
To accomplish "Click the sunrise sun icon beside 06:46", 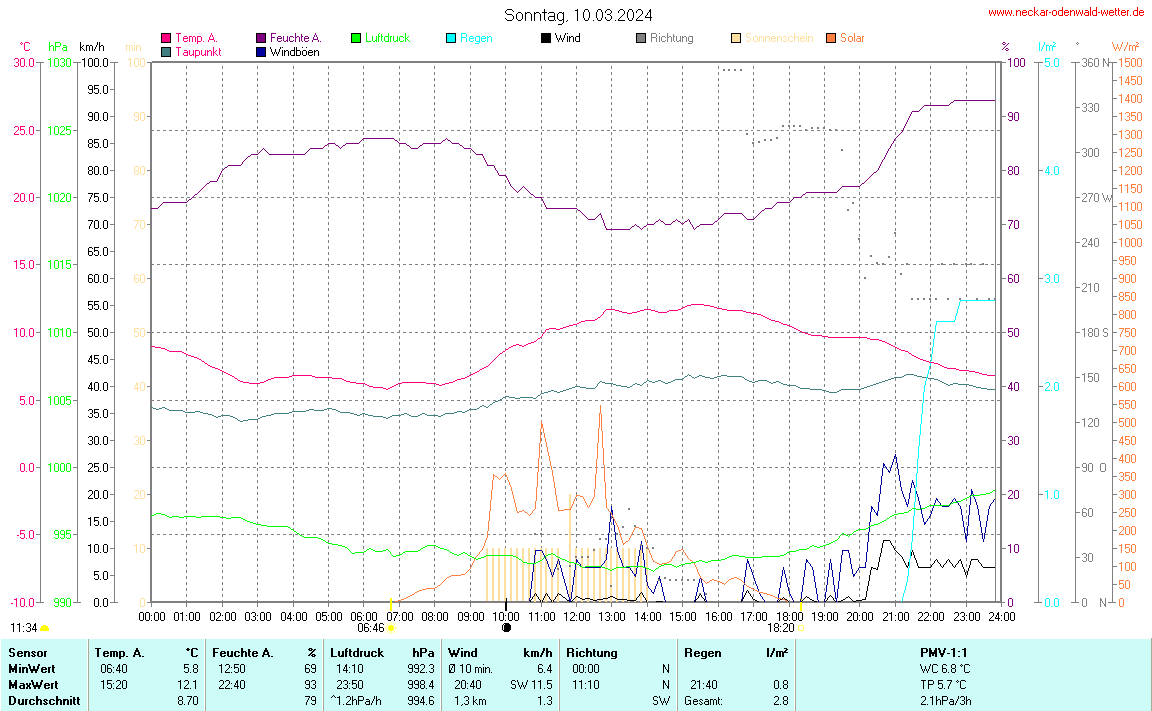I will coord(390,628).
